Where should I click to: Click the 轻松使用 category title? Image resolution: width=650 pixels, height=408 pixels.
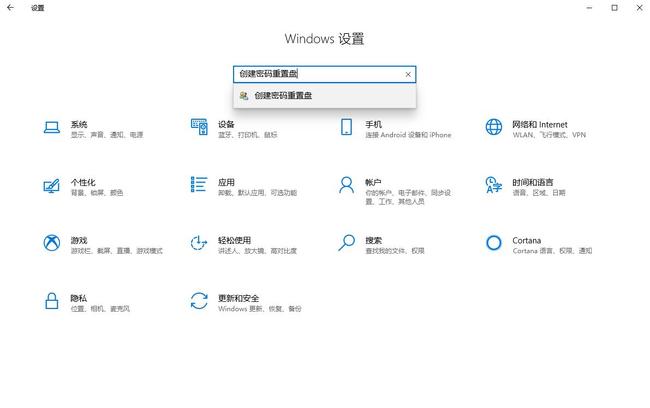click(234, 240)
